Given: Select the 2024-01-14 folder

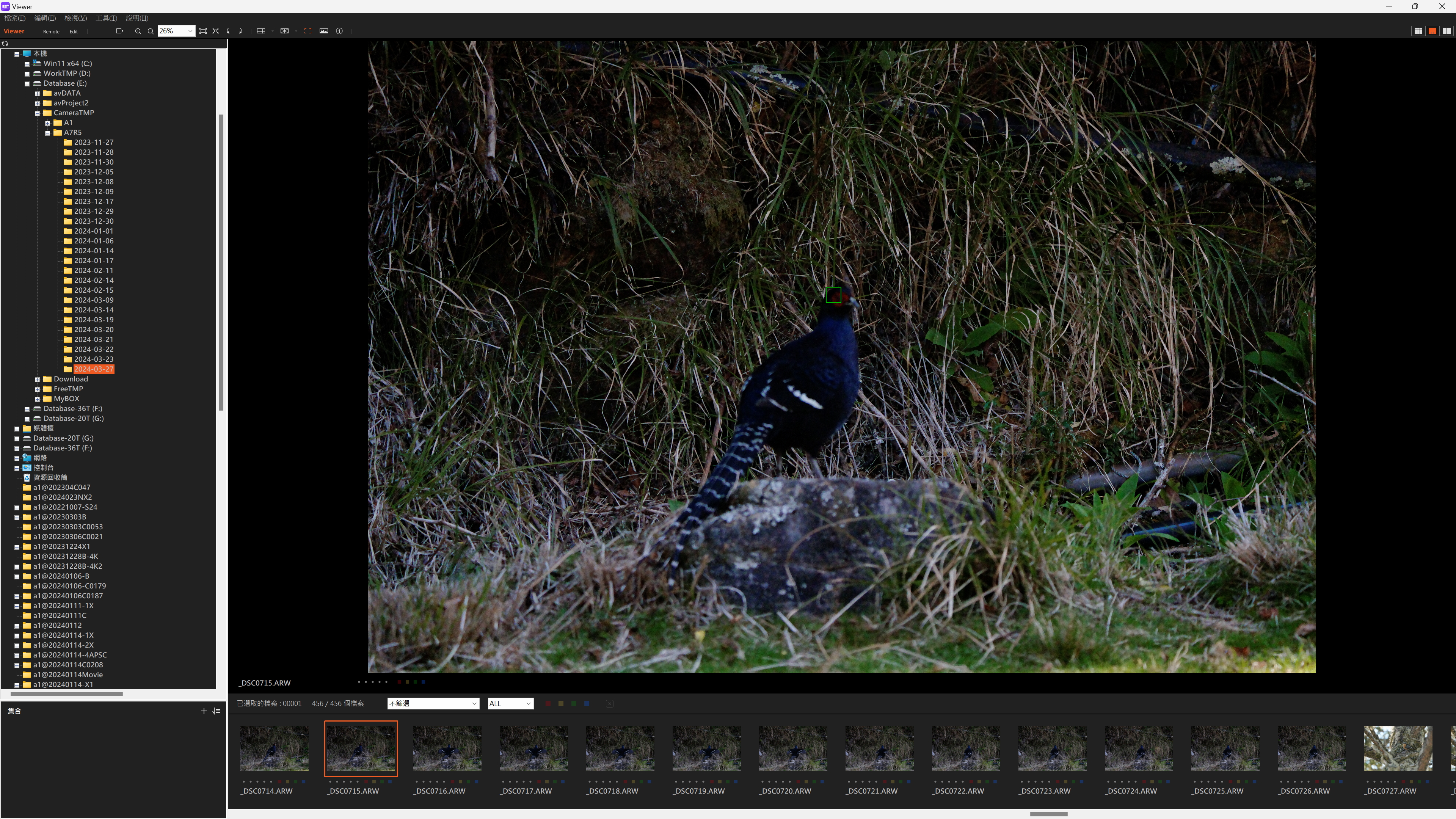Looking at the screenshot, I should [93, 251].
